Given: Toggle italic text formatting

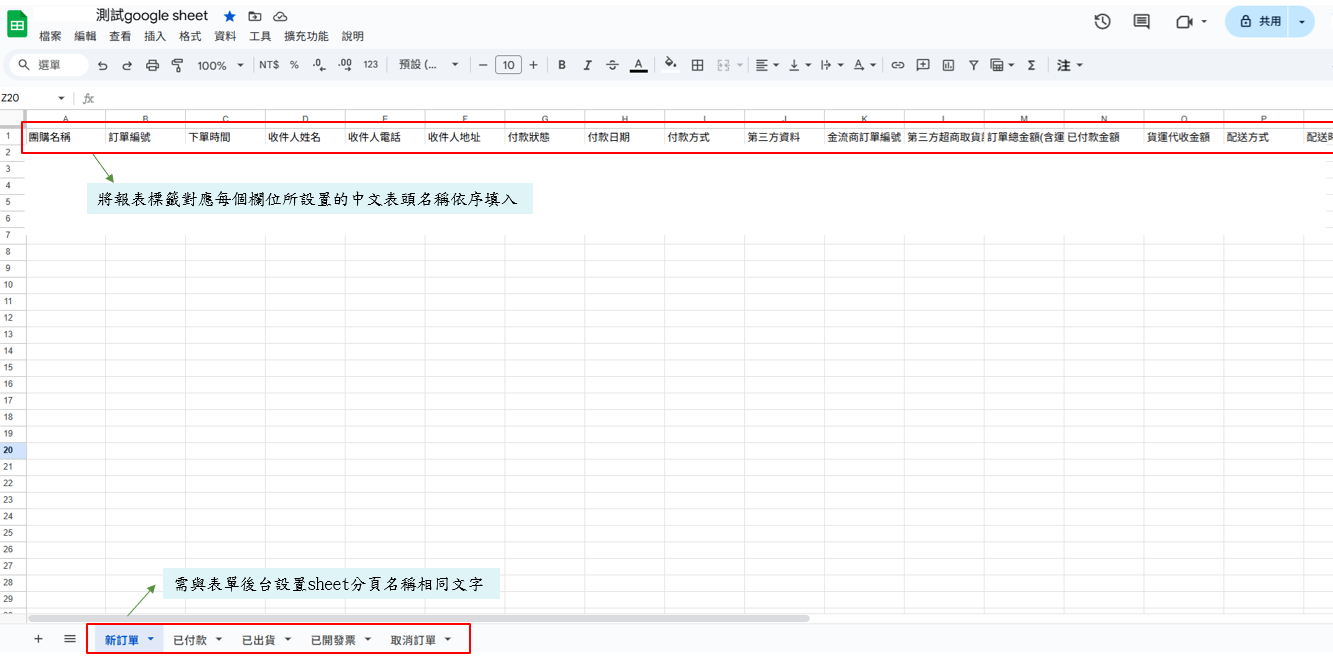Looking at the screenshot, I should point(587,65).
